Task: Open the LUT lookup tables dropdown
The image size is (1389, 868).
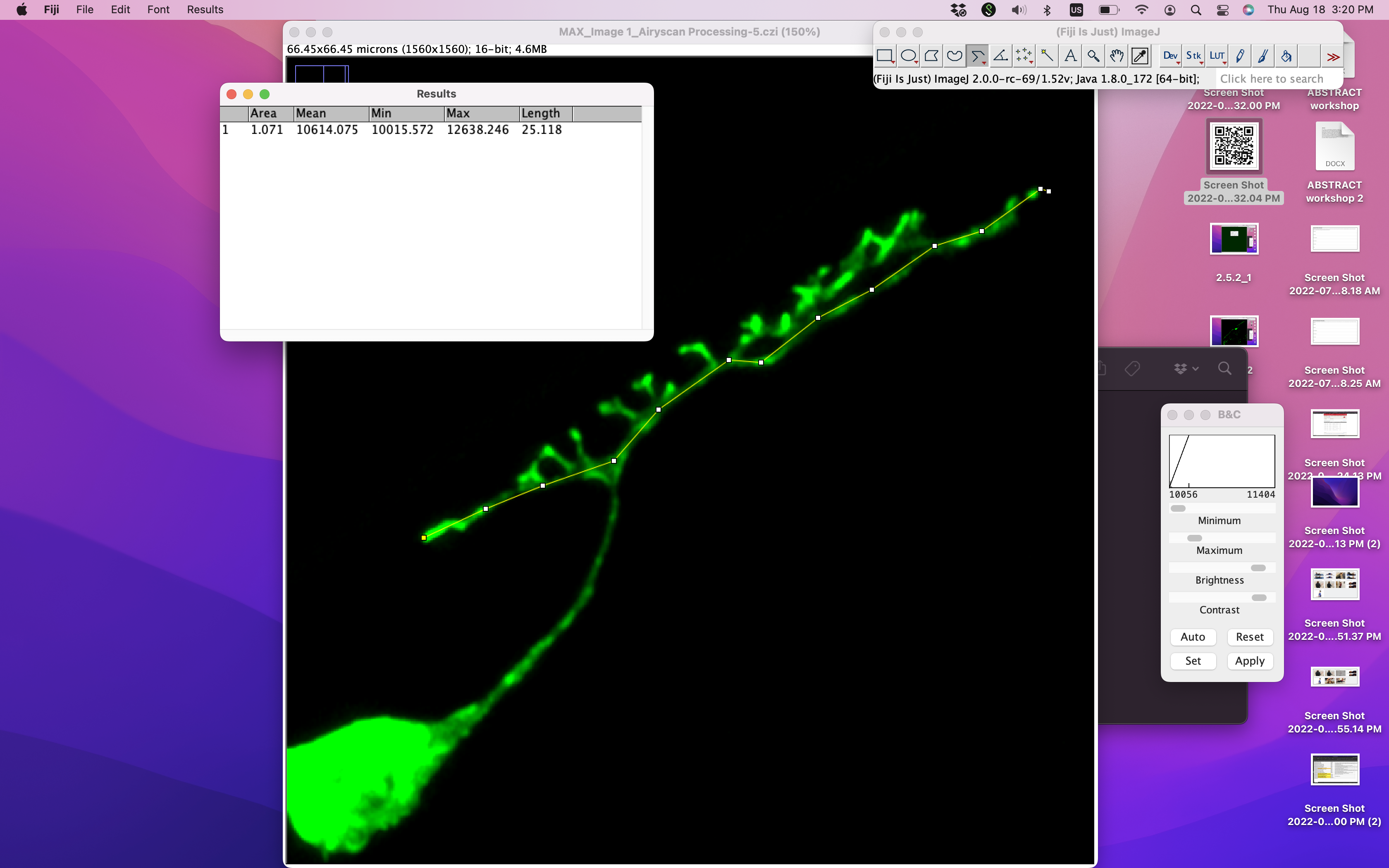Action: click(x=1217, y=56)
